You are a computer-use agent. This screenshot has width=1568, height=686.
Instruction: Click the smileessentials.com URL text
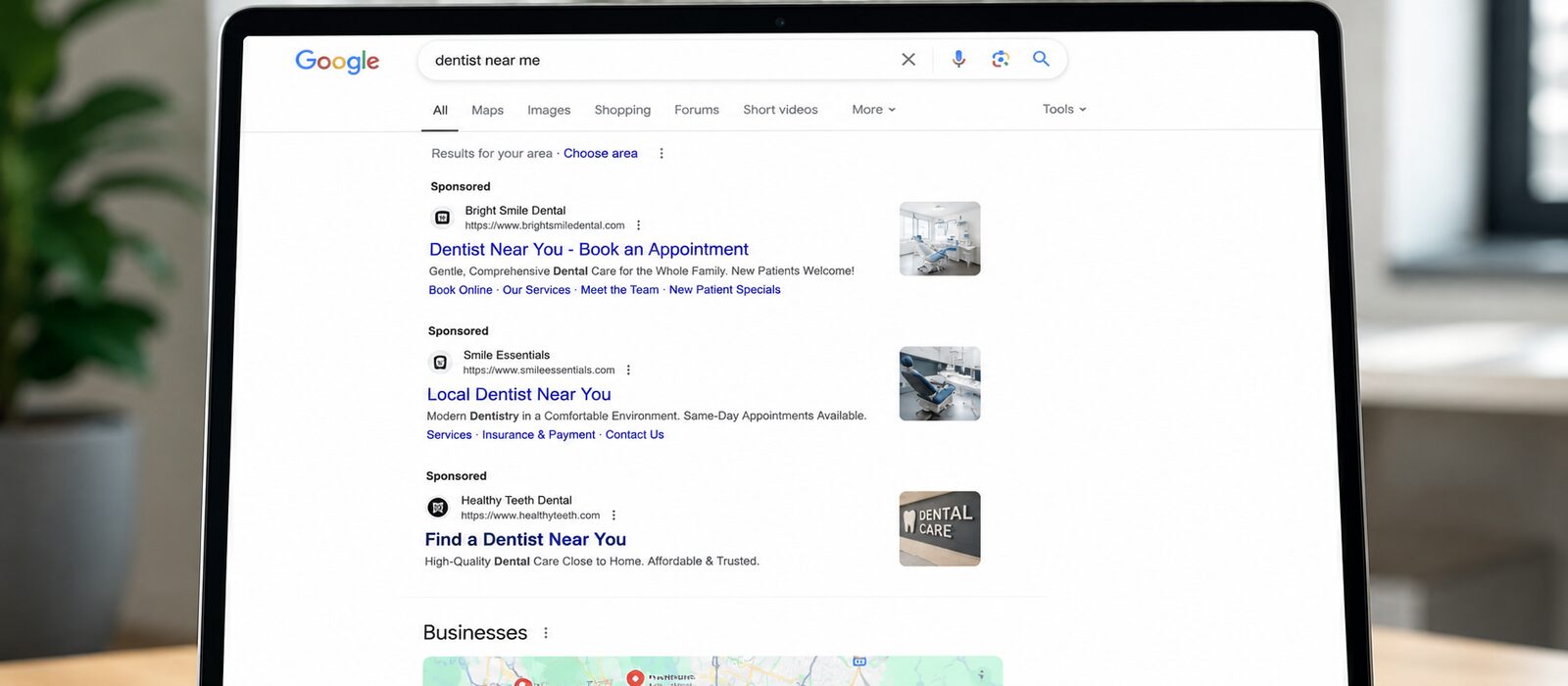click(x=539, y=370)
